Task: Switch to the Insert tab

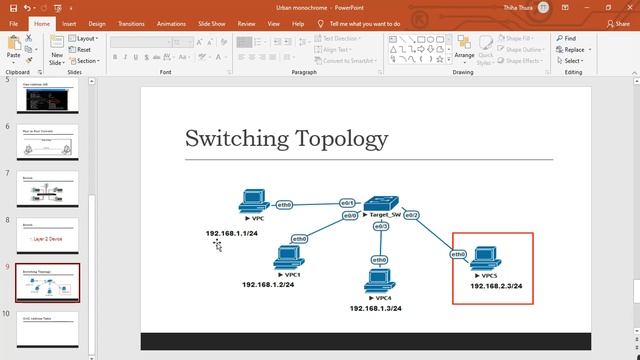Action: click(69, 24)
